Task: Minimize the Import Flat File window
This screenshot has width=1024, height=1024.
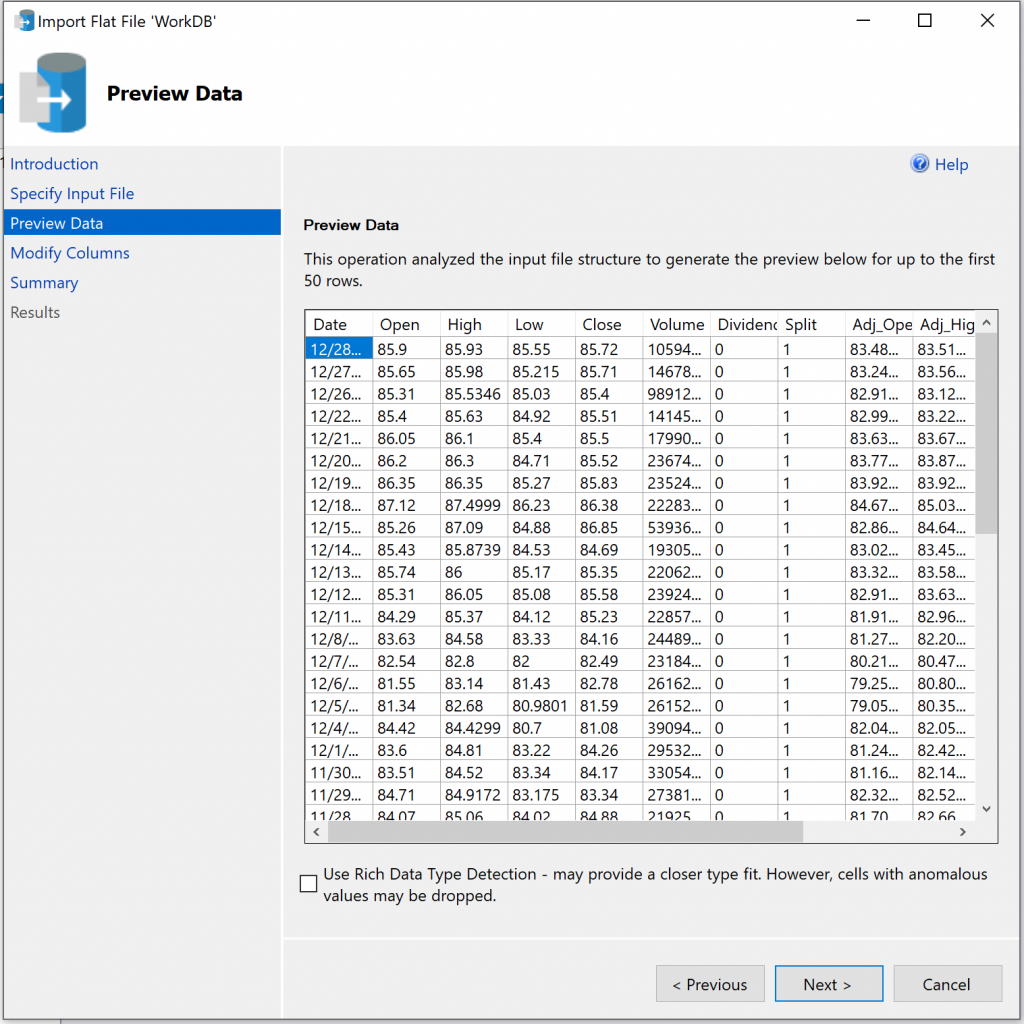Action: (x=863, y=20)
